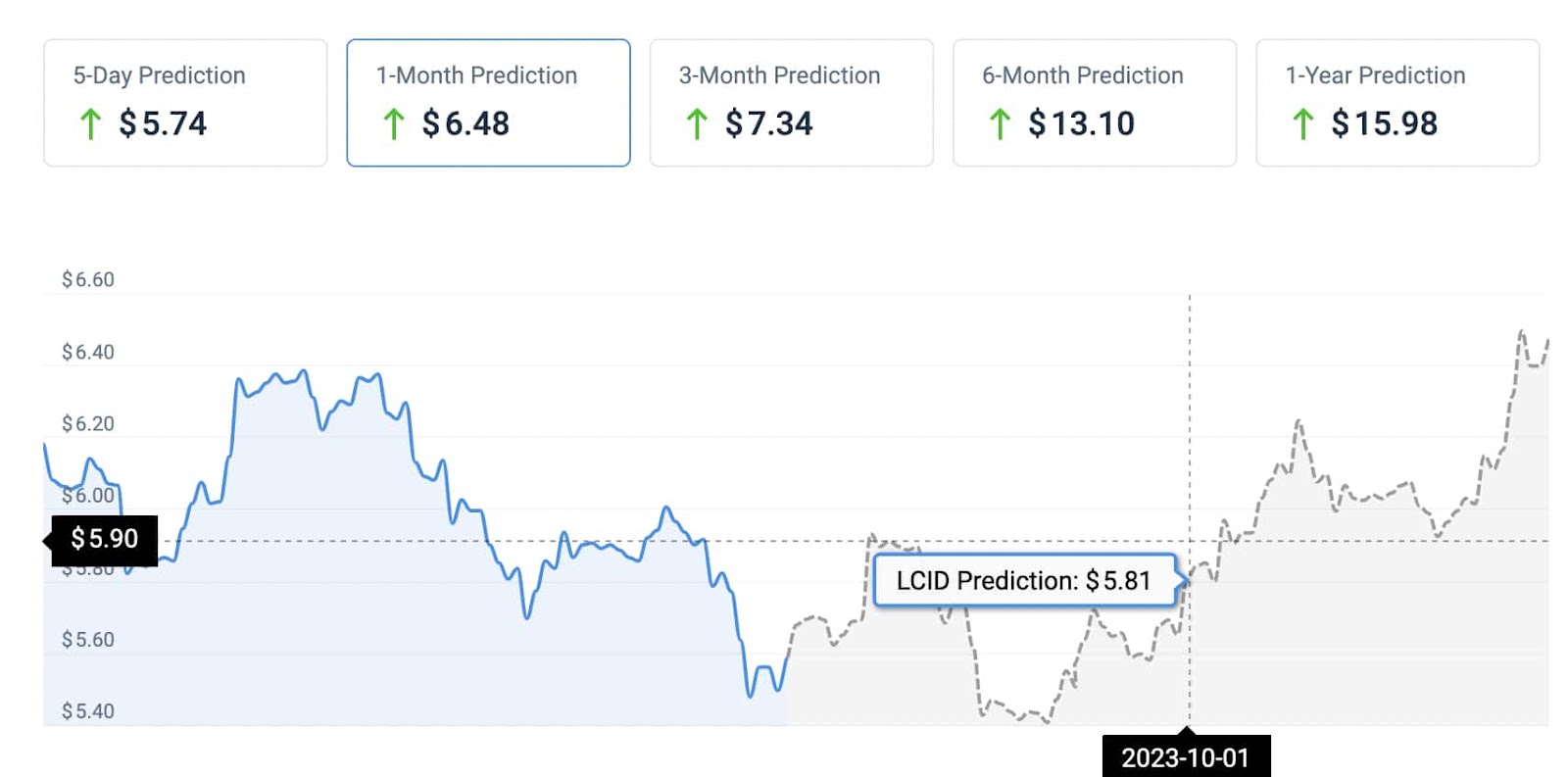This screenshot has width=1568, height=777.
Task: Click the $7.34 predicted price value
Action: (769, 123)
